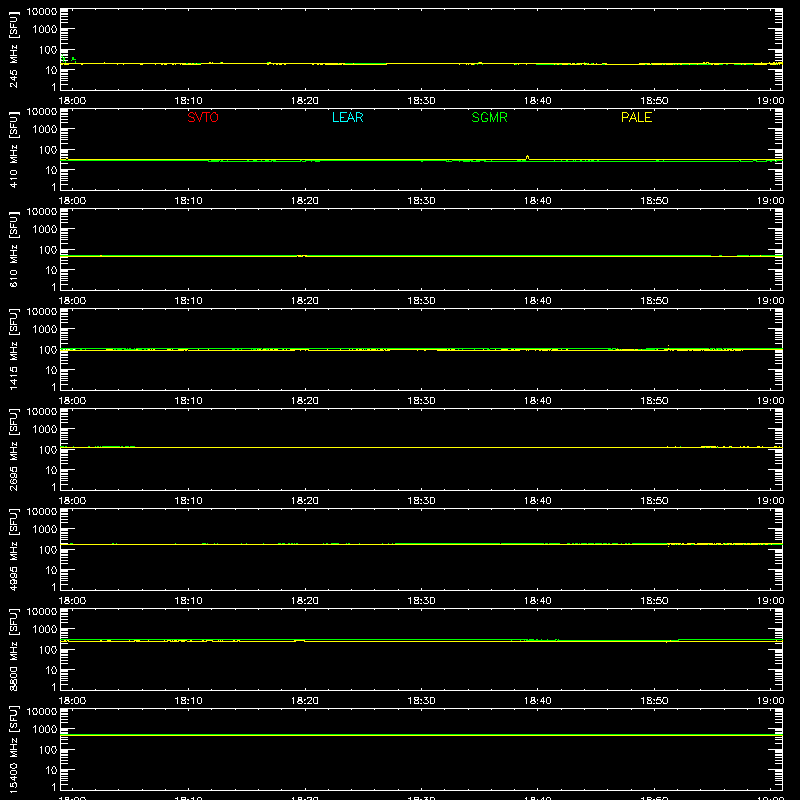This screenshot has width=800, height=800.
Task: Select the 8800 MHz [SFU] axis title
Action: click(x=13, y=649)
